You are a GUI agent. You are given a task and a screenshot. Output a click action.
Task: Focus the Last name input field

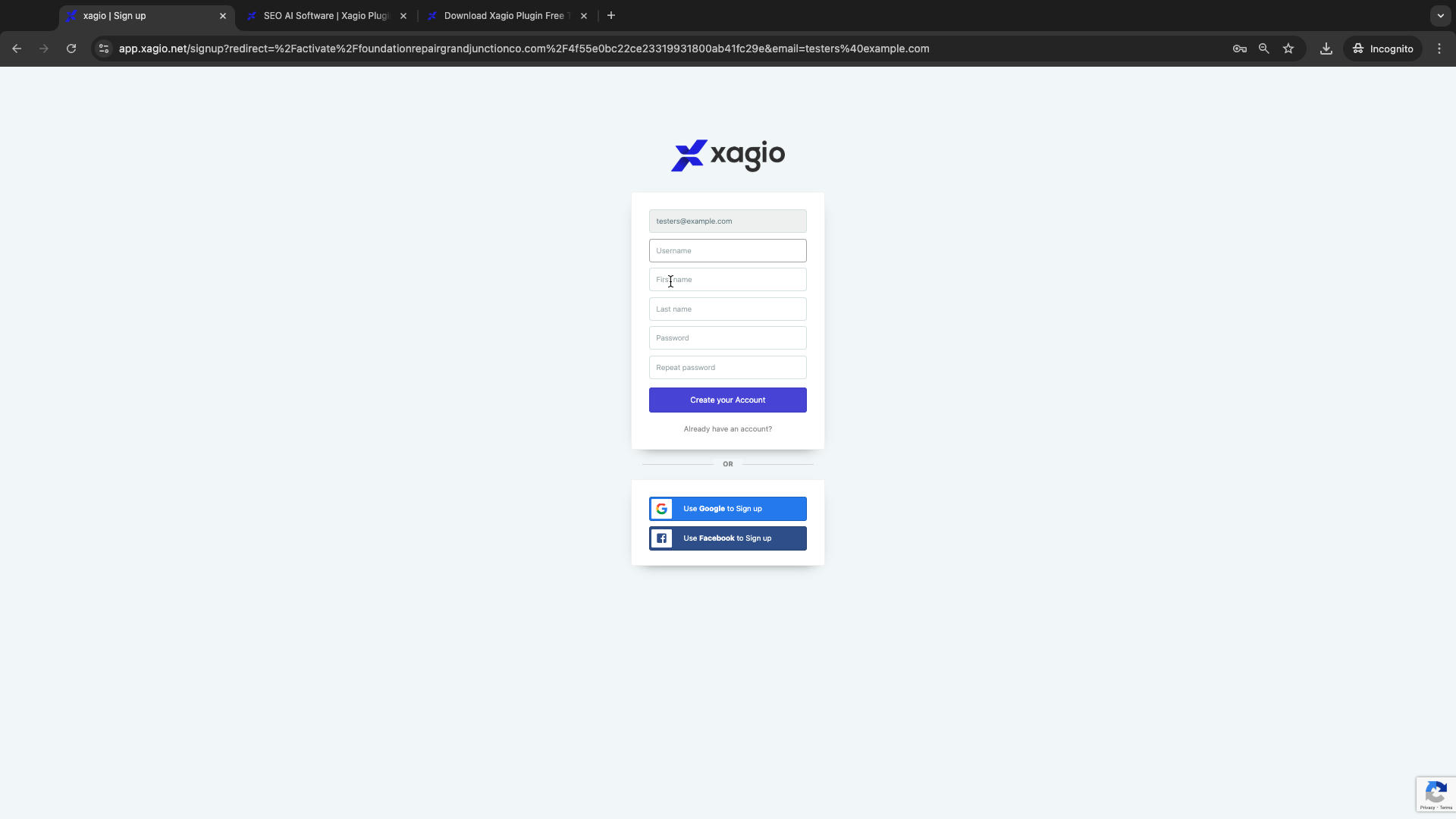[728, 309]
